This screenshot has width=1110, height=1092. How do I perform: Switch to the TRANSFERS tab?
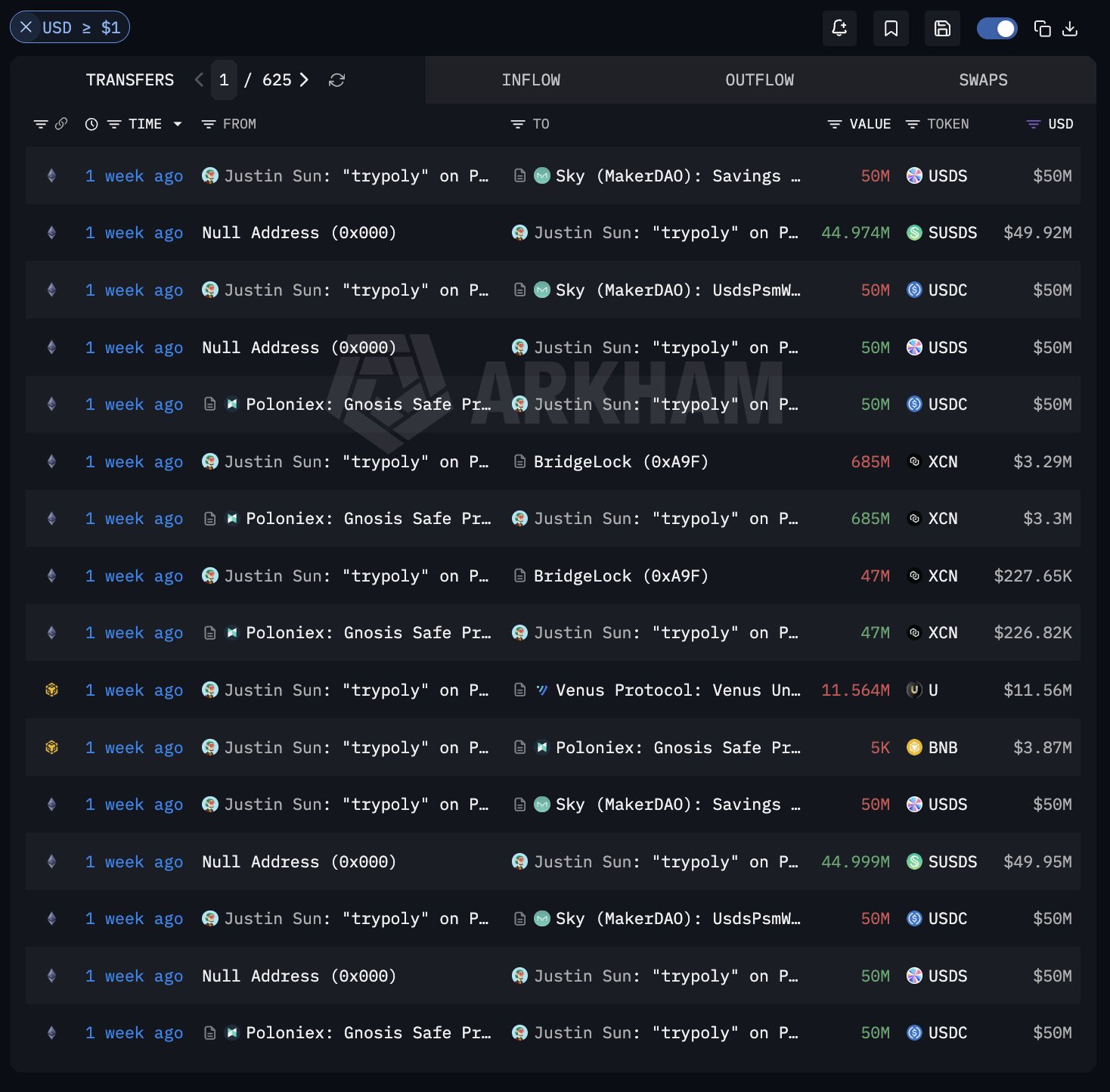tap(130, 79)
